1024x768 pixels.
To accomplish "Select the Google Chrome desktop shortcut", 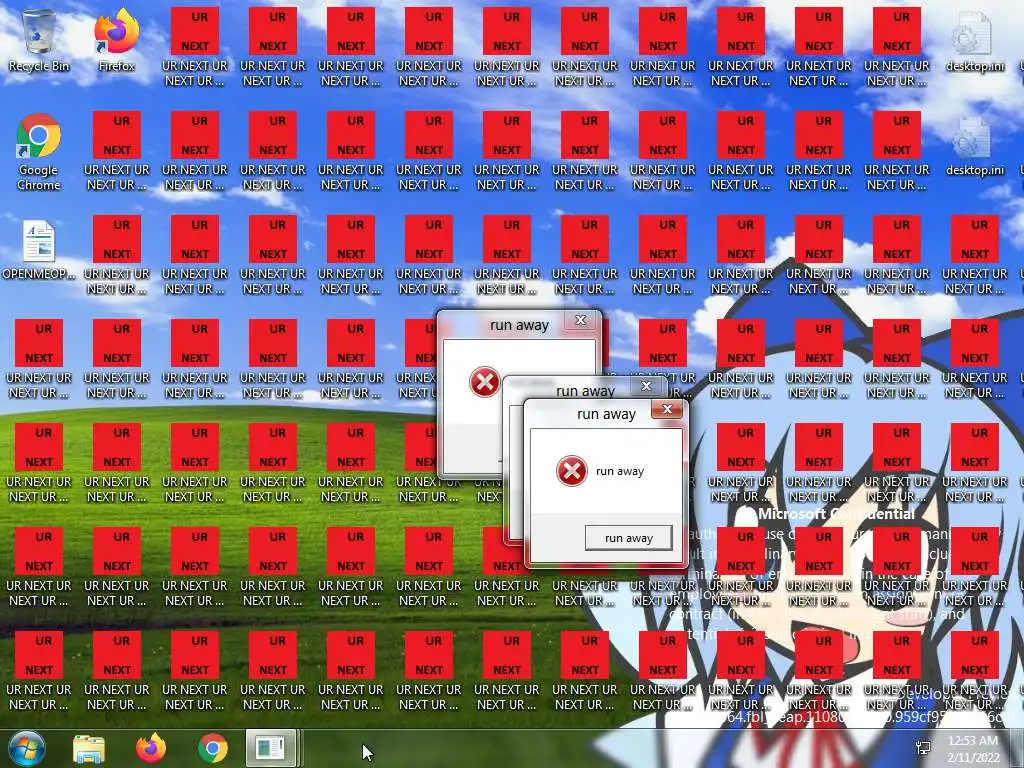I will [x=39, y=152].
